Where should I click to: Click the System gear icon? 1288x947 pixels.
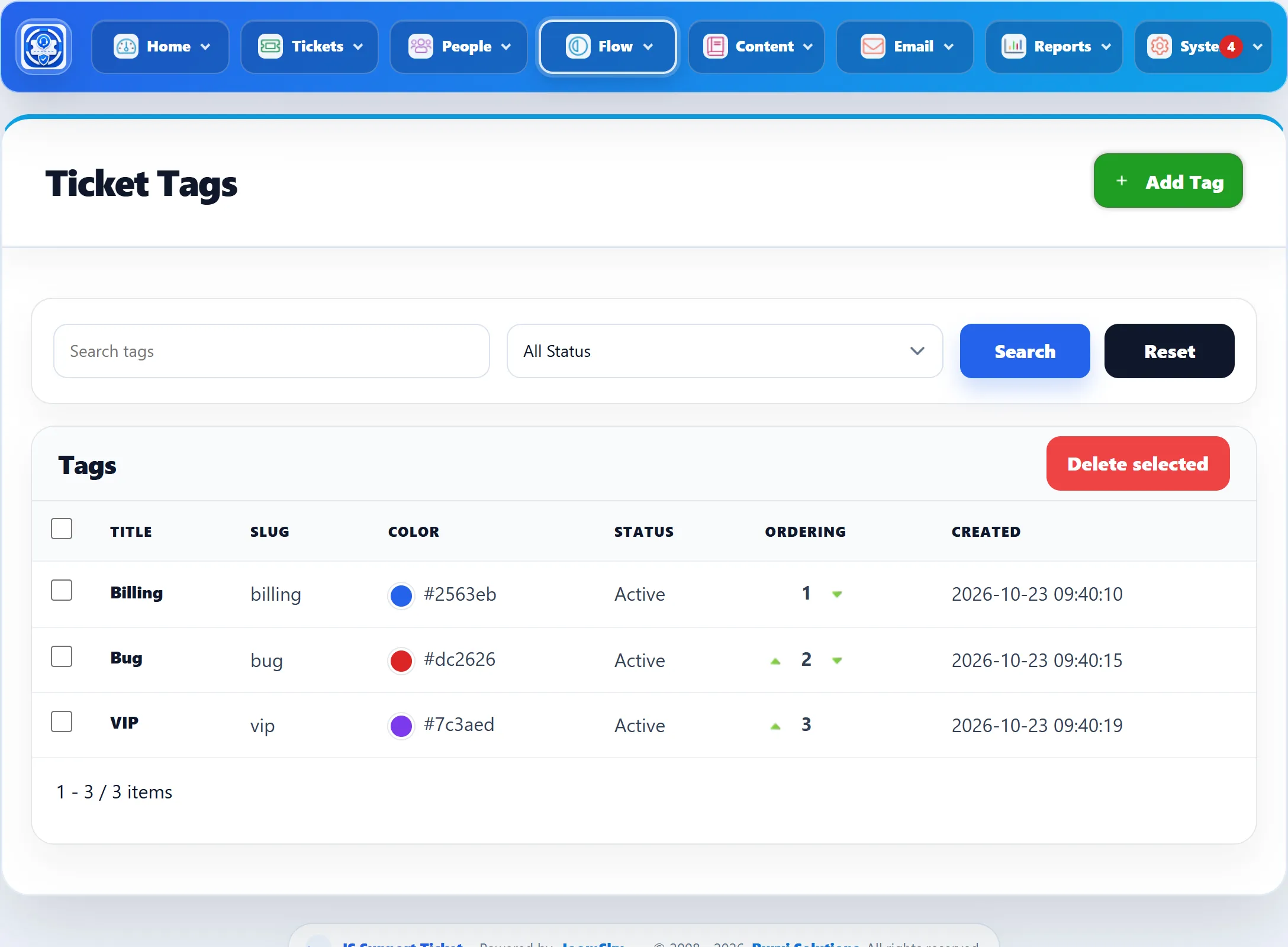1159,46
